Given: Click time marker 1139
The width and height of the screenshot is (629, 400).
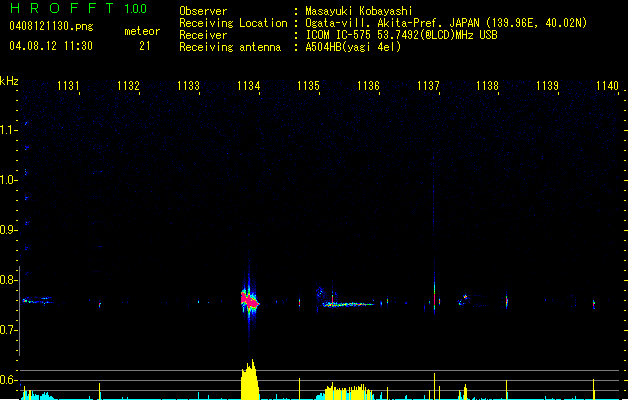Looking at the screenshot, I should pos(547,86).
